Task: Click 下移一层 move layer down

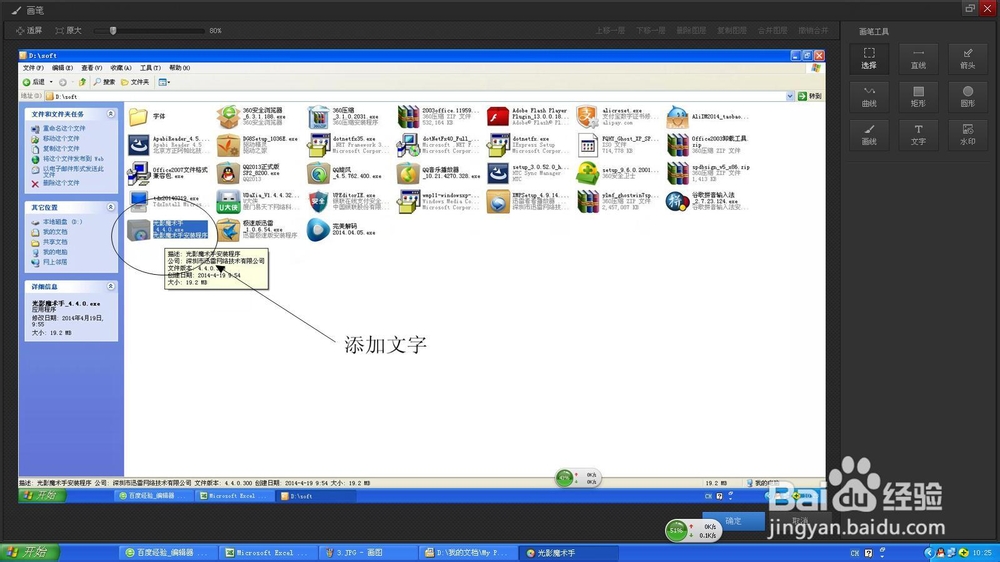Action: click(x=650, y=30)
